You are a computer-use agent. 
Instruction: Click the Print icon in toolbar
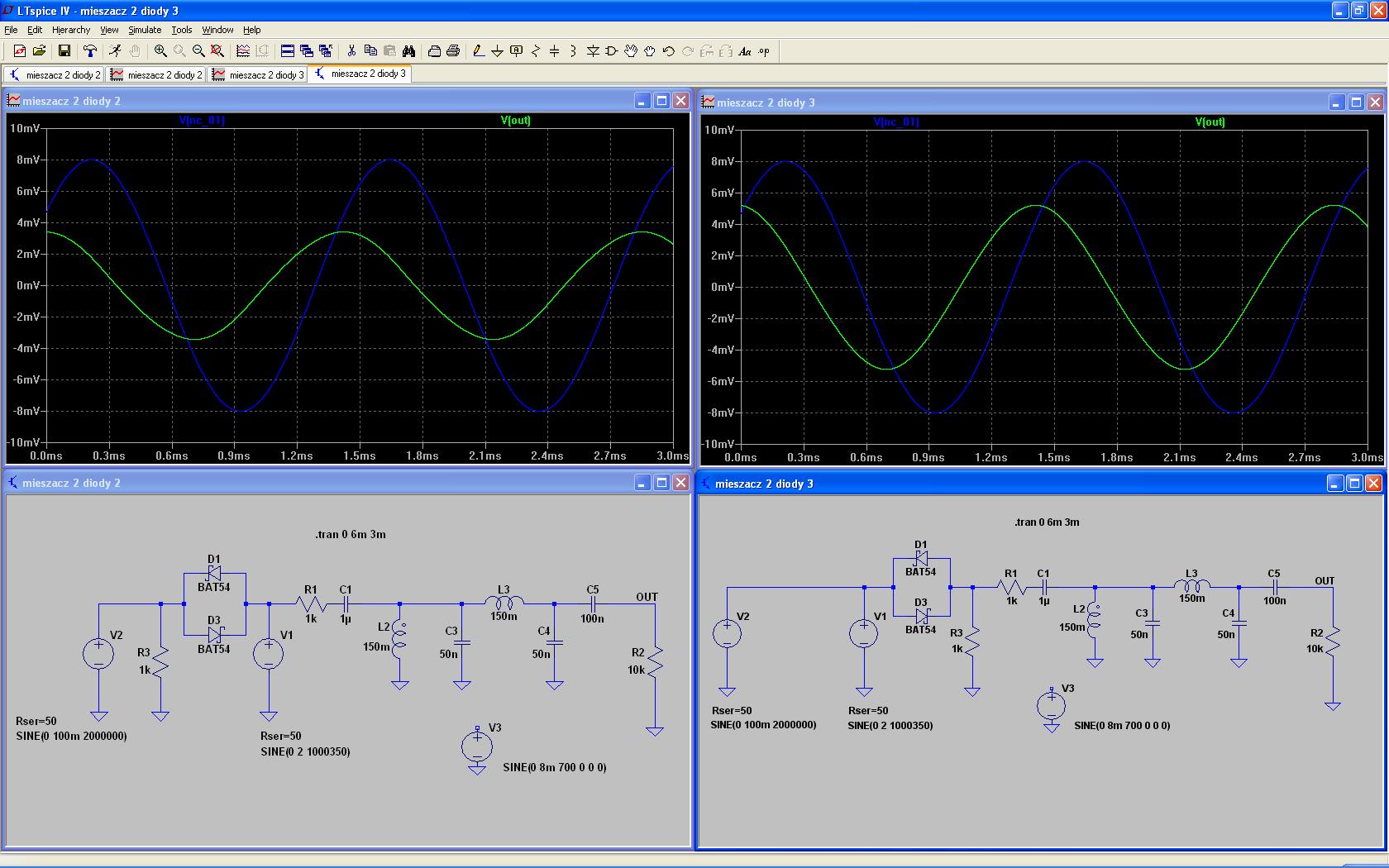pos(452,51)
